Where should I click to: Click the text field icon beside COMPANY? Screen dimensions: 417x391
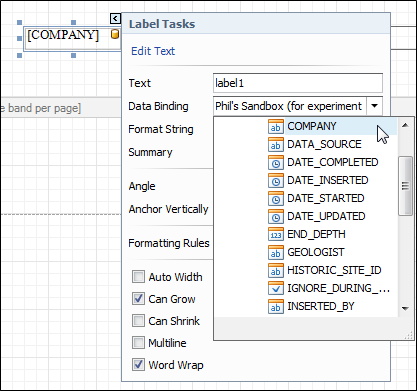click(x=276, y=127)
